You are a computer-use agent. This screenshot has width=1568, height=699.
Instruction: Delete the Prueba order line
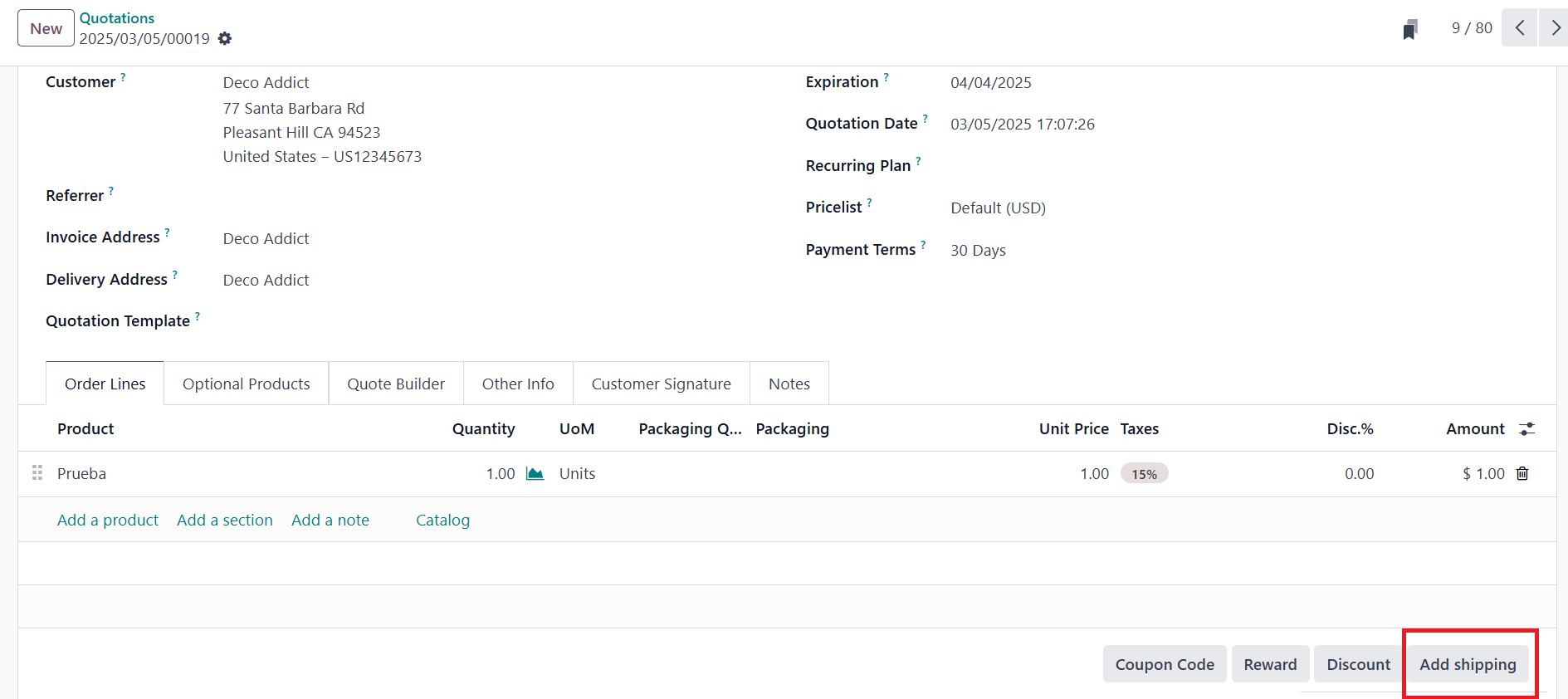tap(1522, 474)
